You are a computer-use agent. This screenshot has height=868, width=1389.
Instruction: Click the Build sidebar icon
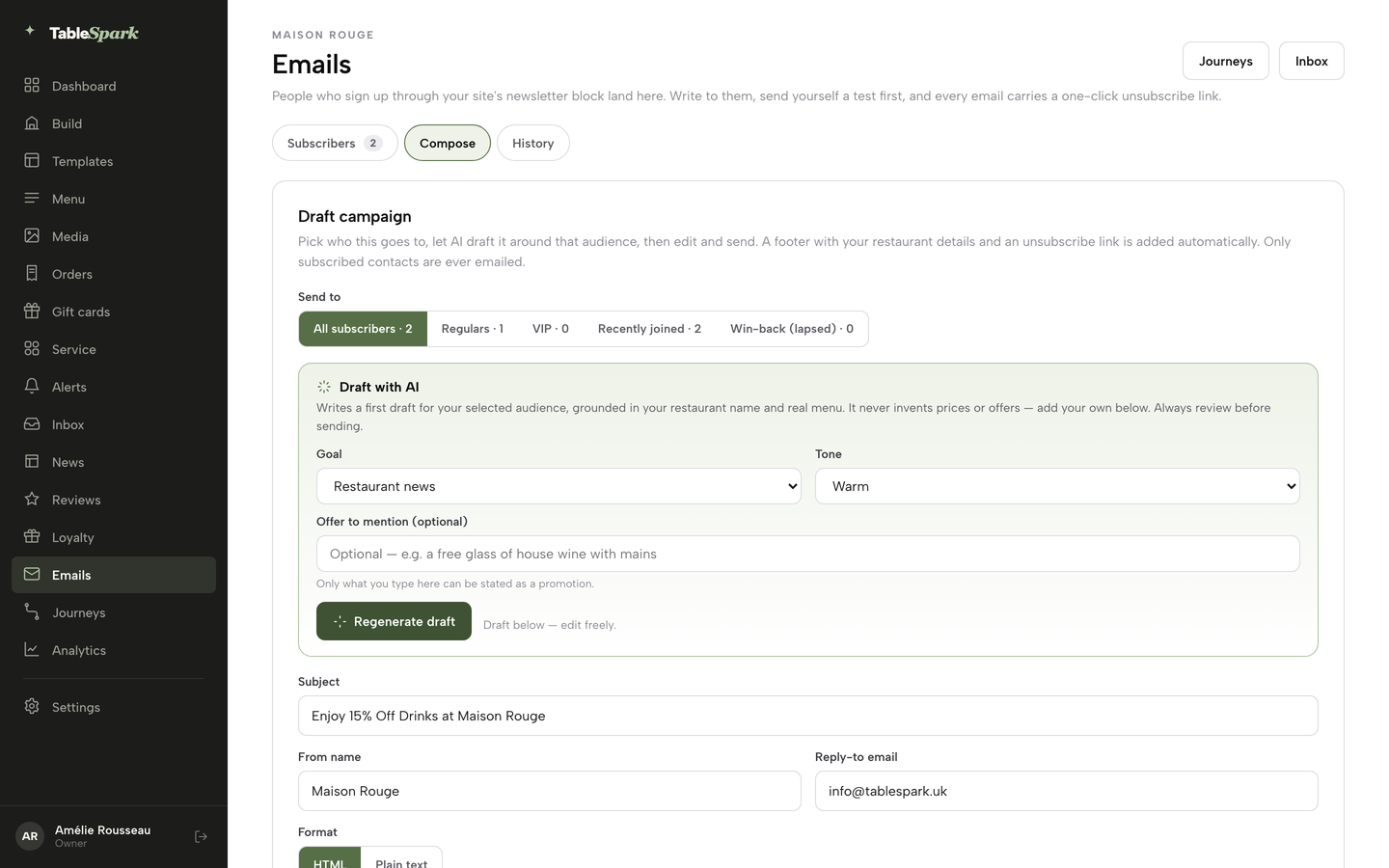coord(32,123)
